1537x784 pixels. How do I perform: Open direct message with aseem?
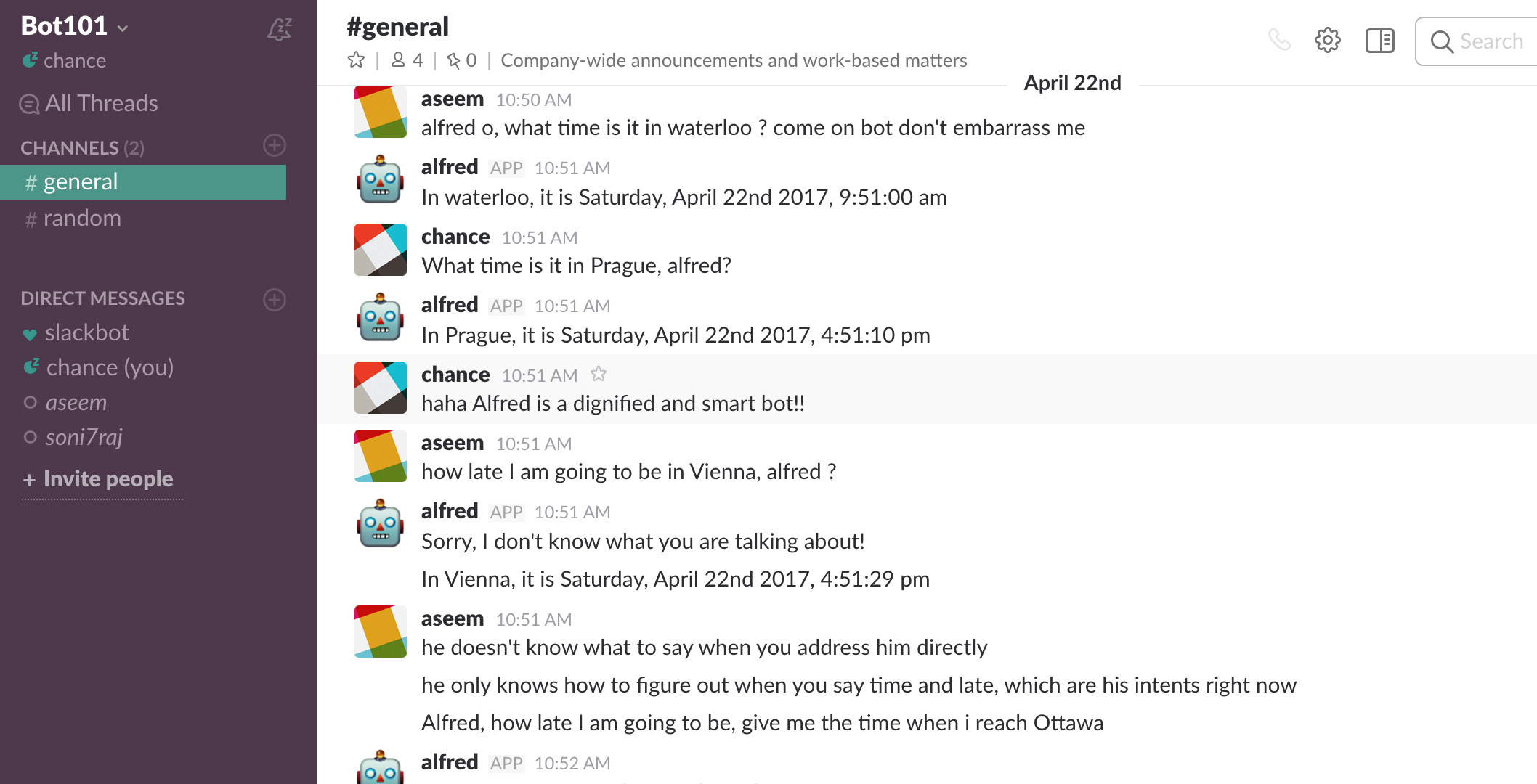point(76,403)
